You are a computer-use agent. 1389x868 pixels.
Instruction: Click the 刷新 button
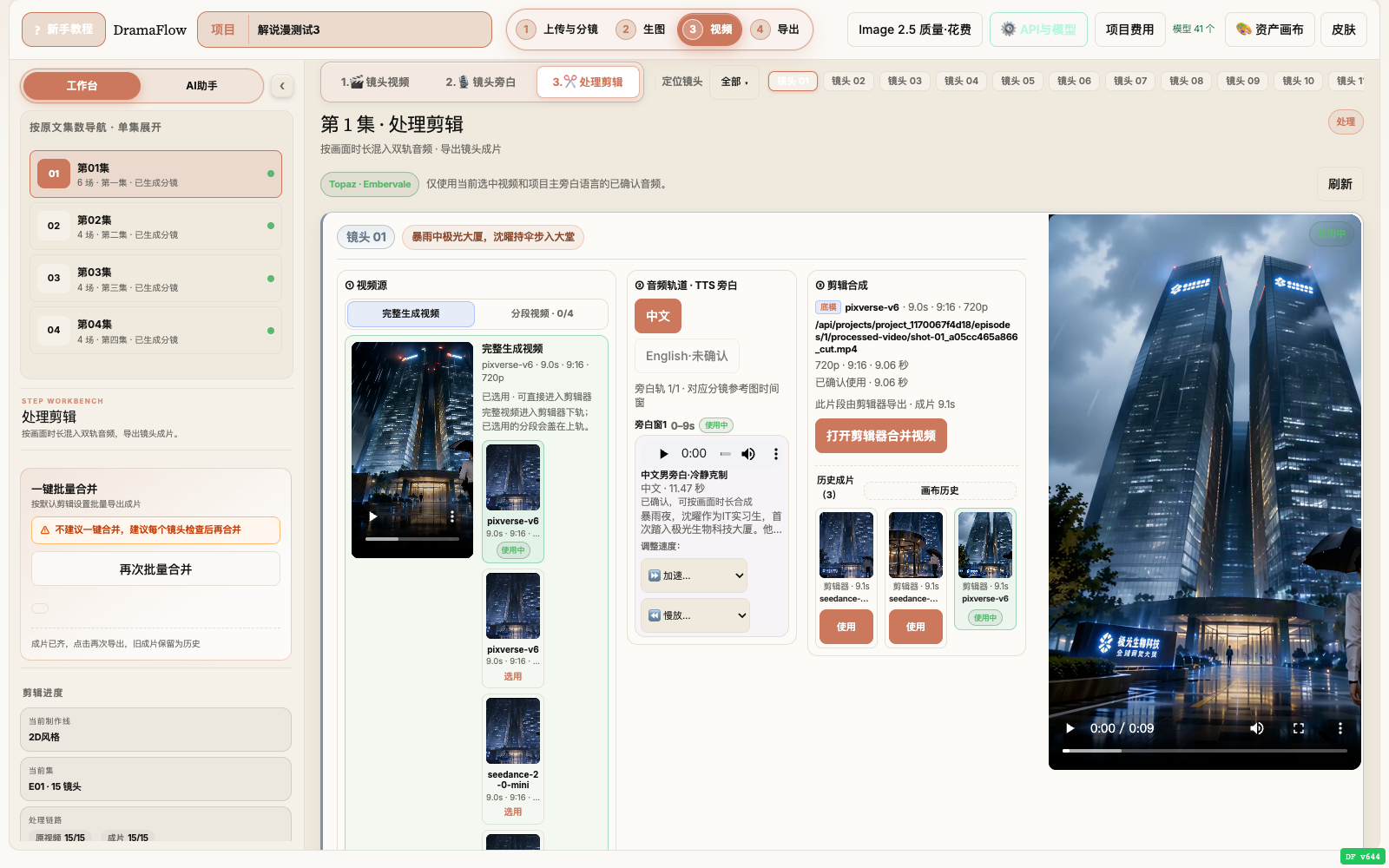coord(1340,184)
